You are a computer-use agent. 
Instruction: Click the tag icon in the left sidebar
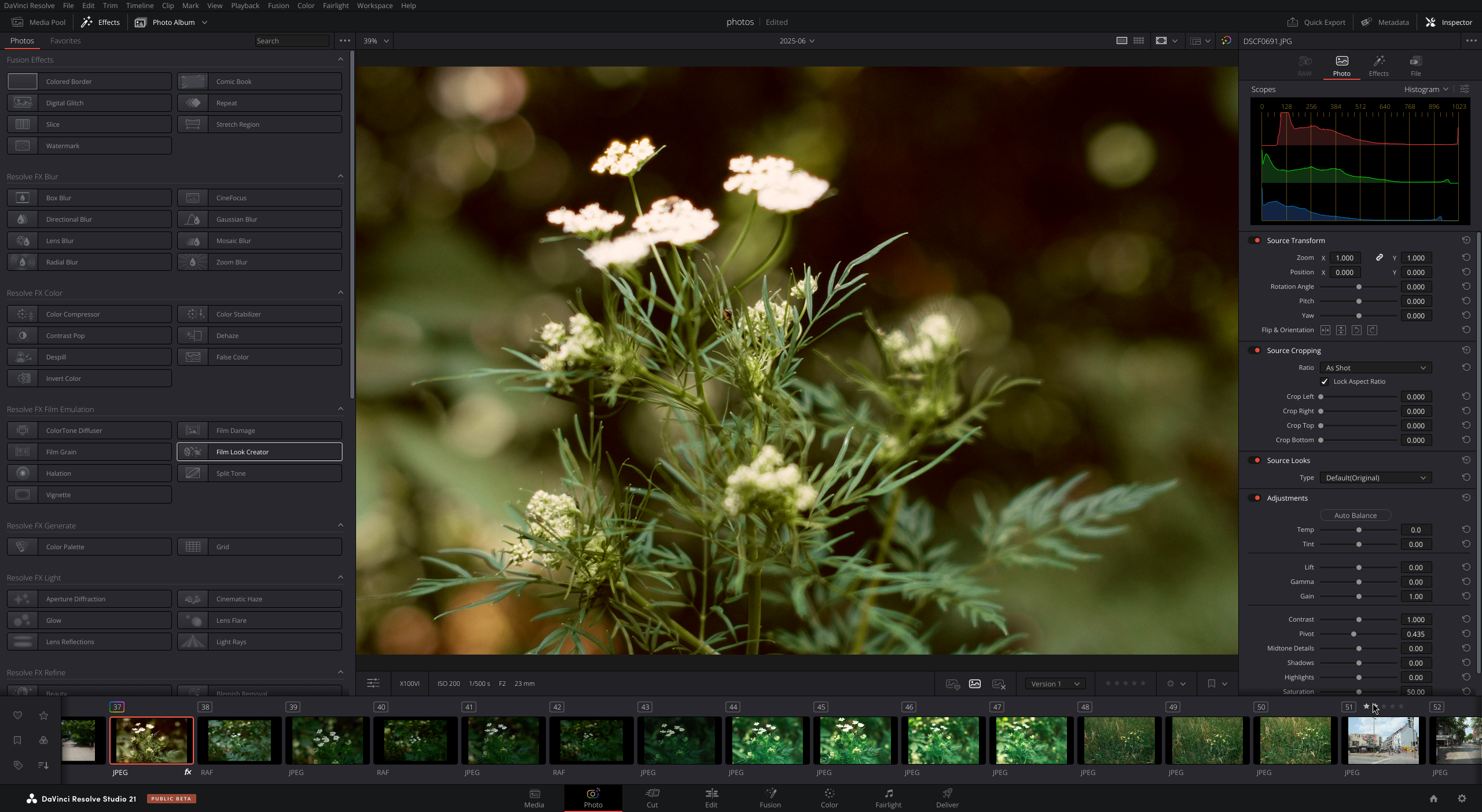click(x=17, y=765)
